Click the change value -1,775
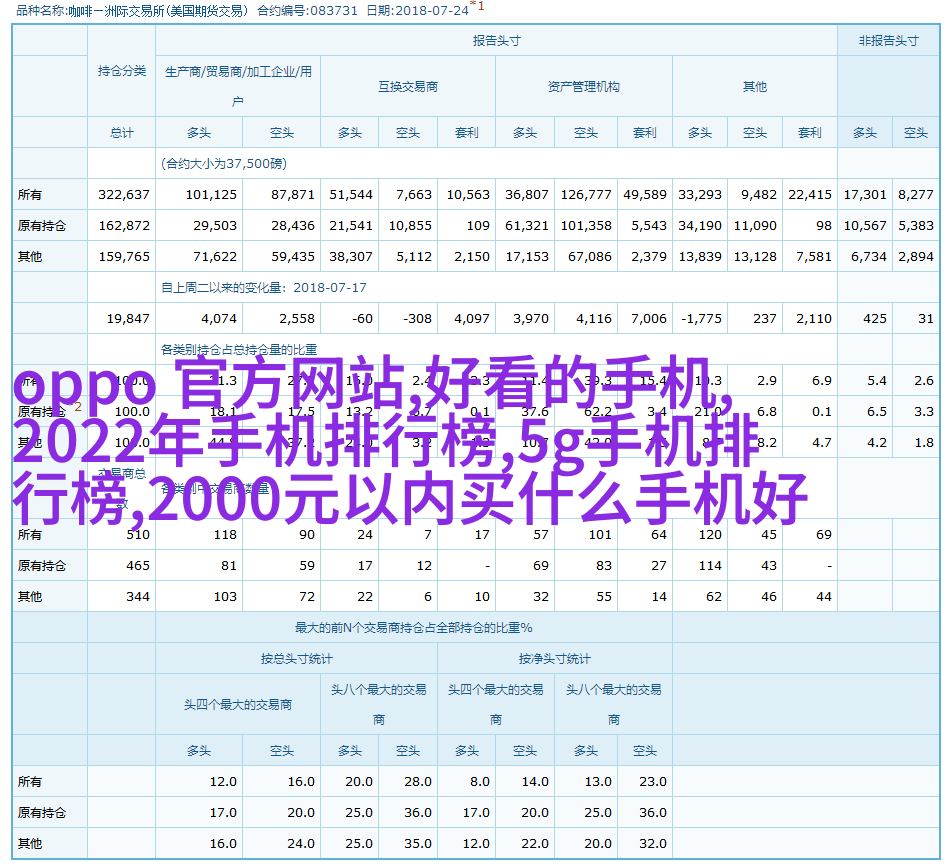The image size is (950, 867). coord(701,318)
